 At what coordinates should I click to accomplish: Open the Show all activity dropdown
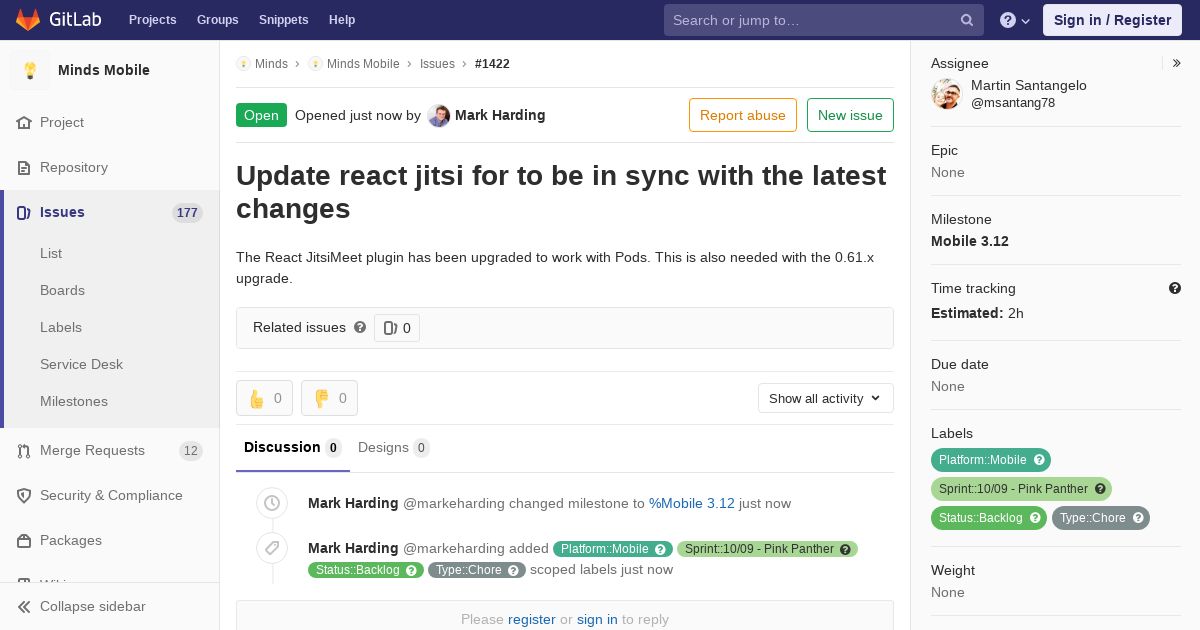(825, 398)
